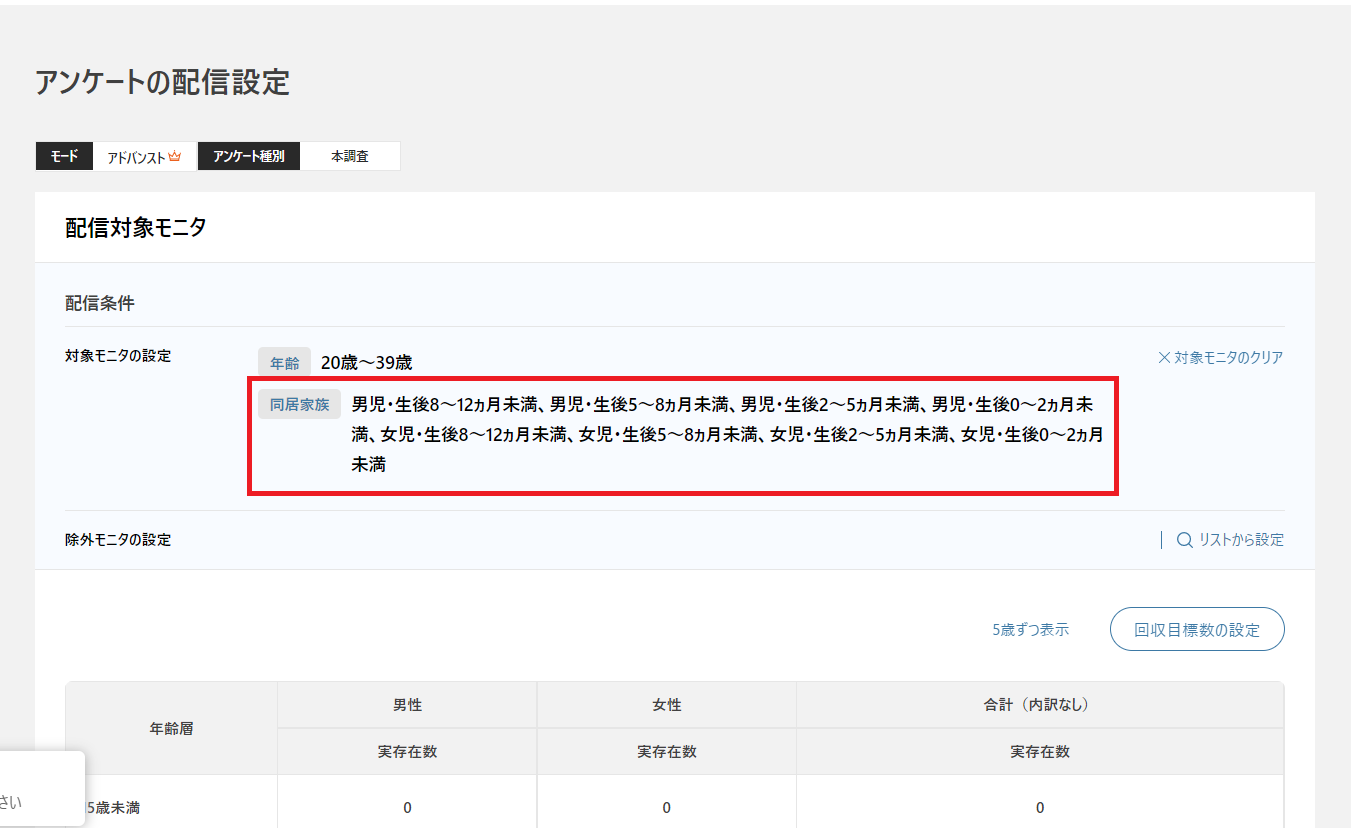Click the 20歳〜39歳 age value
1351x828 pixels.
366,363
